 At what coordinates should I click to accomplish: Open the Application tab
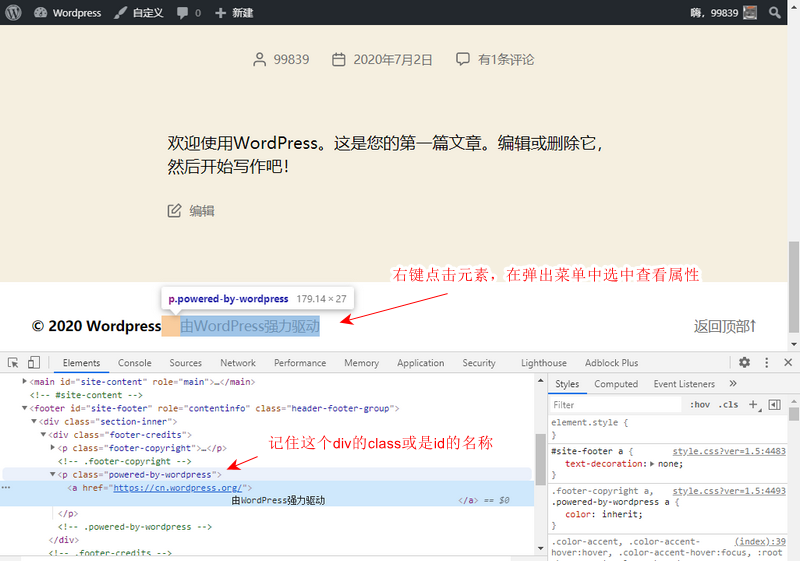420,363
